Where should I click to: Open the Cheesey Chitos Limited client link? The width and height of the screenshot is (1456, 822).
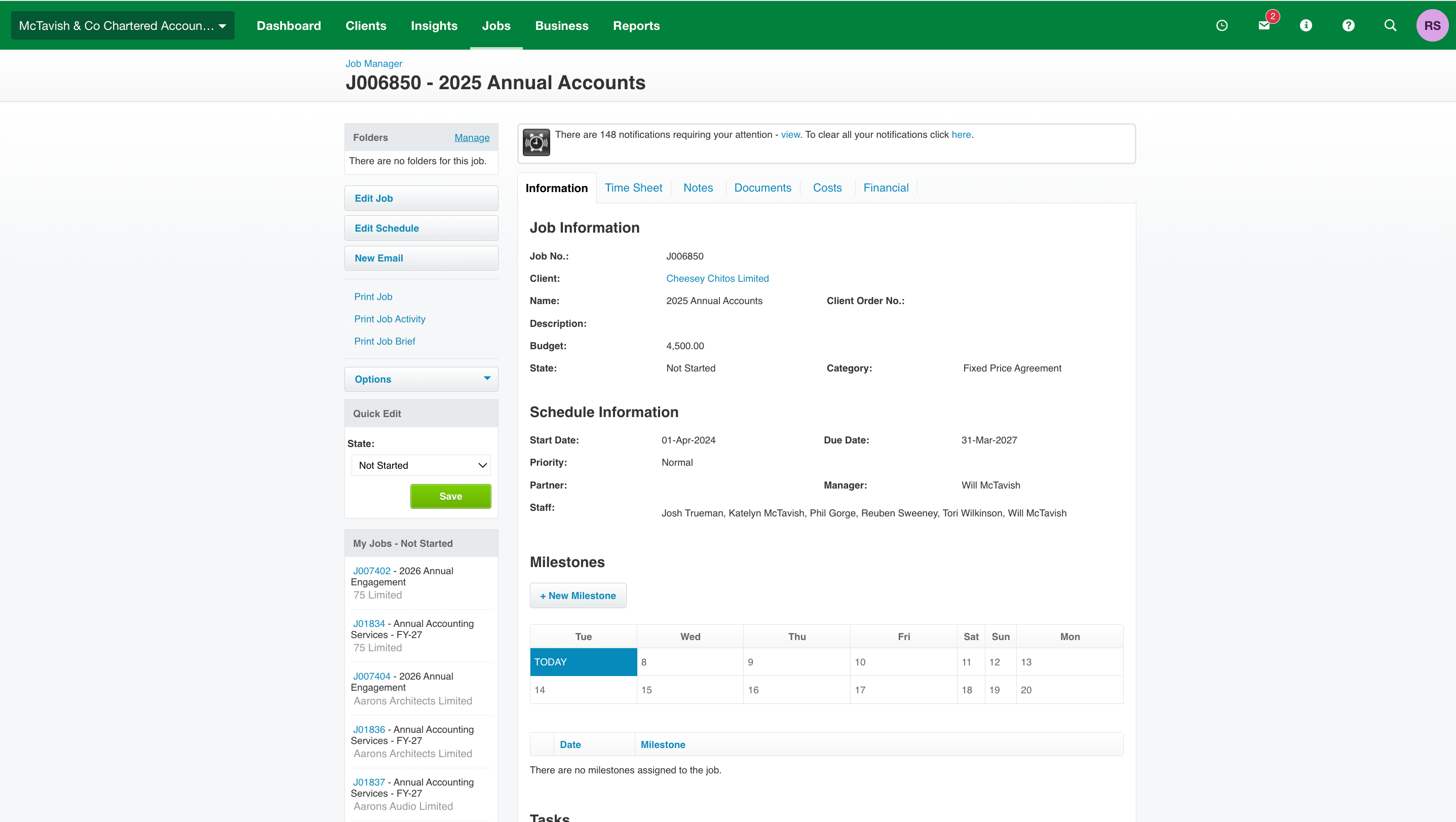coord(717,279)
